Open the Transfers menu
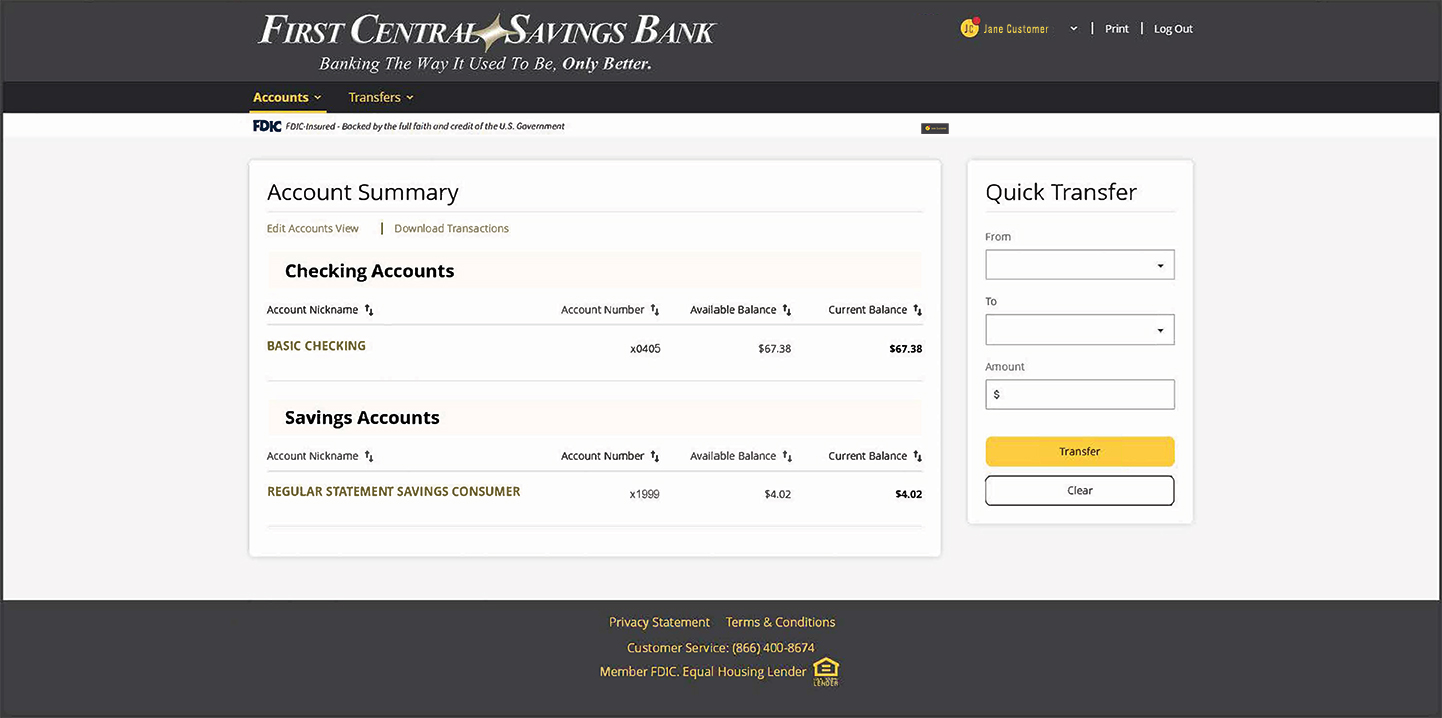 tap(380, 97)
